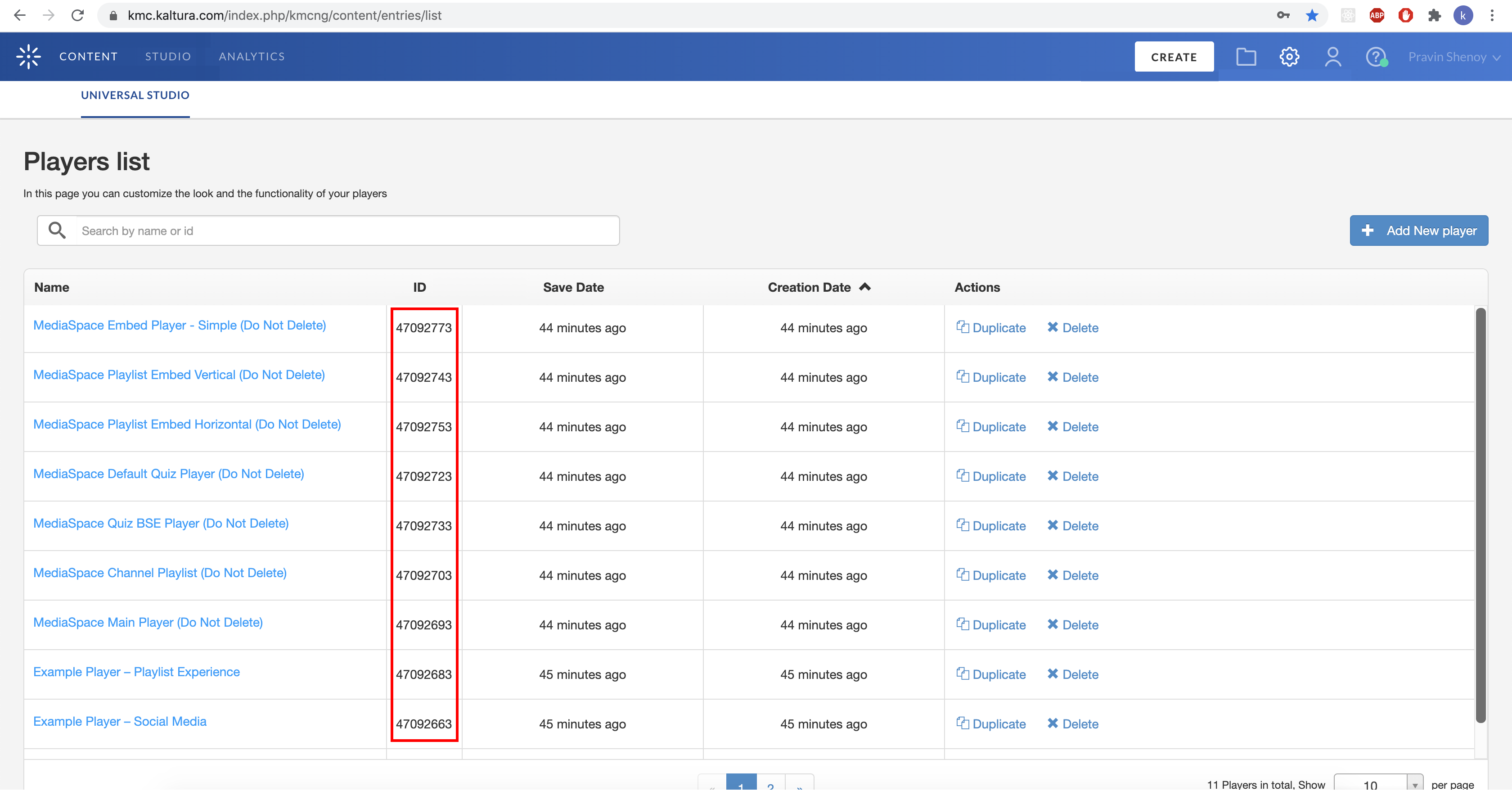
Task: Expand the Pravin Shenoy user menu
Action: coord(1454,57)
